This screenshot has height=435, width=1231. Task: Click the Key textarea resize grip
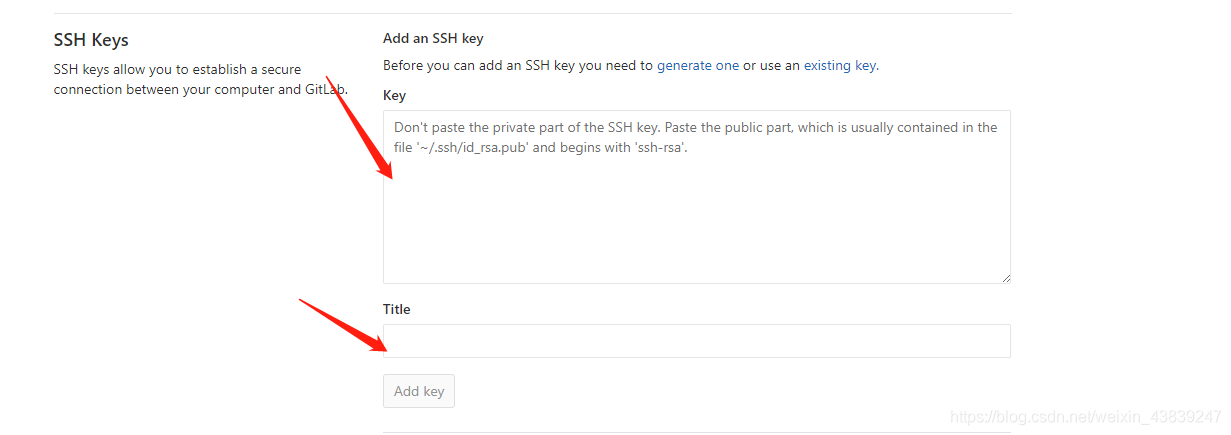(x=1005, y=278)
